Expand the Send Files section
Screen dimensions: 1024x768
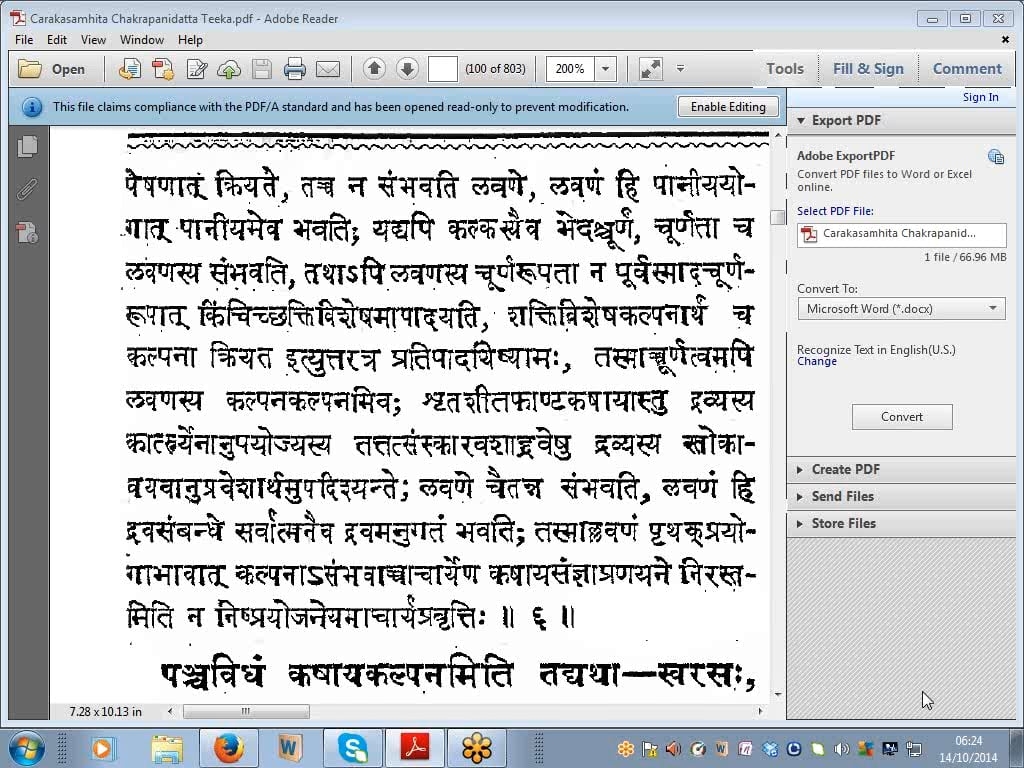[x=842, y=496]
